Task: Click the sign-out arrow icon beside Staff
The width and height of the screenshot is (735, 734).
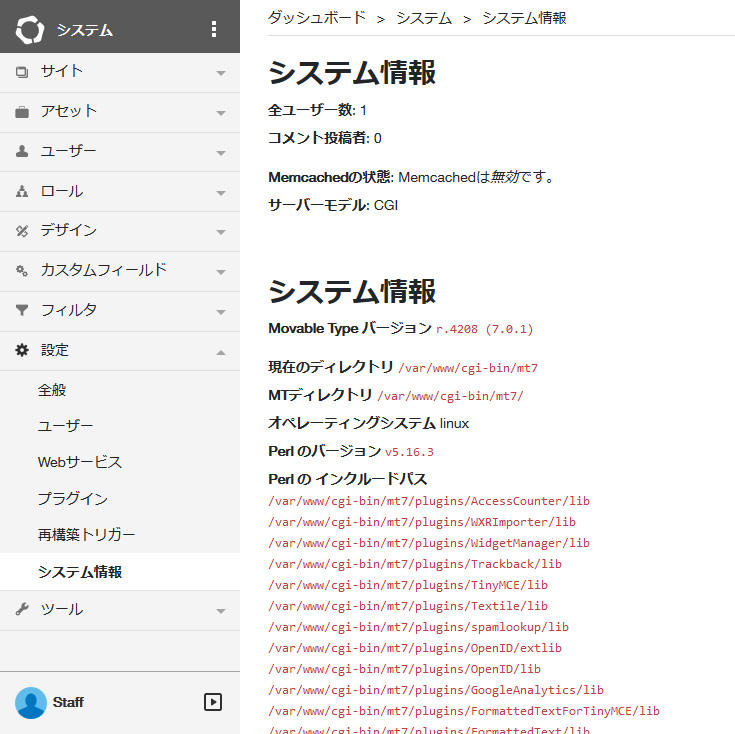Action: (213, 702)
